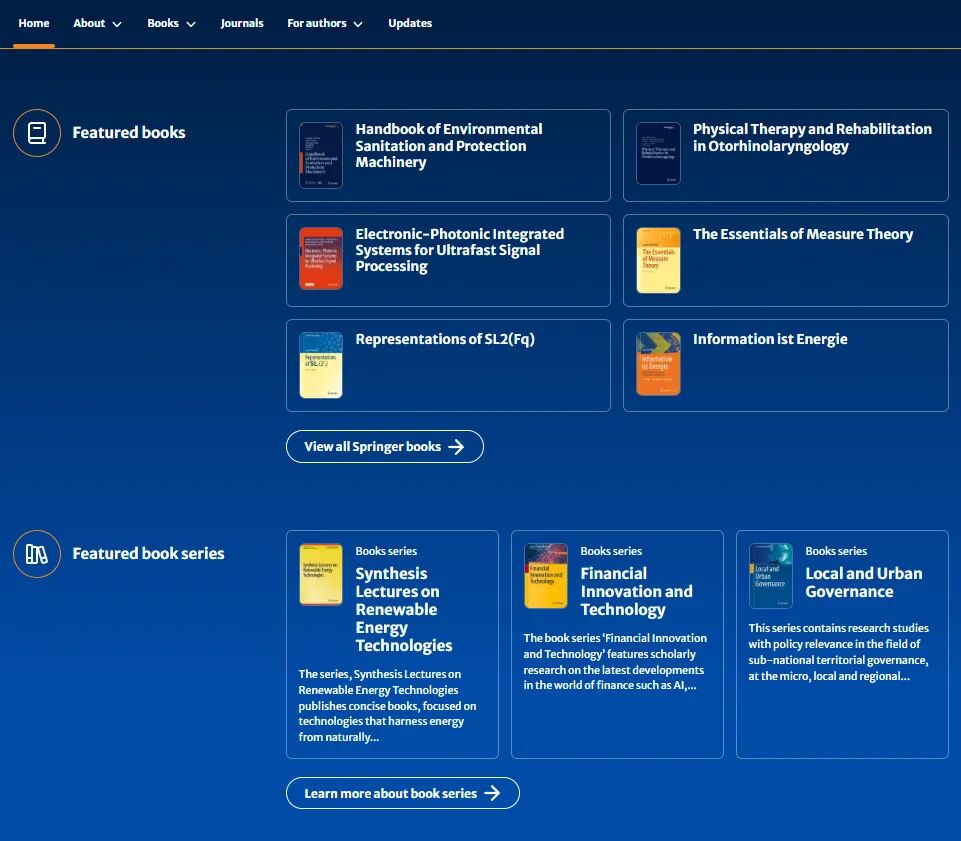Click Financial Innovation and Technology series cover
Image resolution: width=961 pixels, height=841 pixels.
pyautogui.click(x=546, y=576)
